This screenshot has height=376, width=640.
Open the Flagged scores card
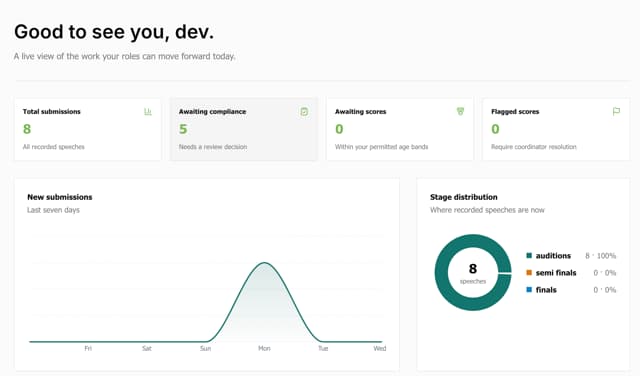(x=556, y=129)
